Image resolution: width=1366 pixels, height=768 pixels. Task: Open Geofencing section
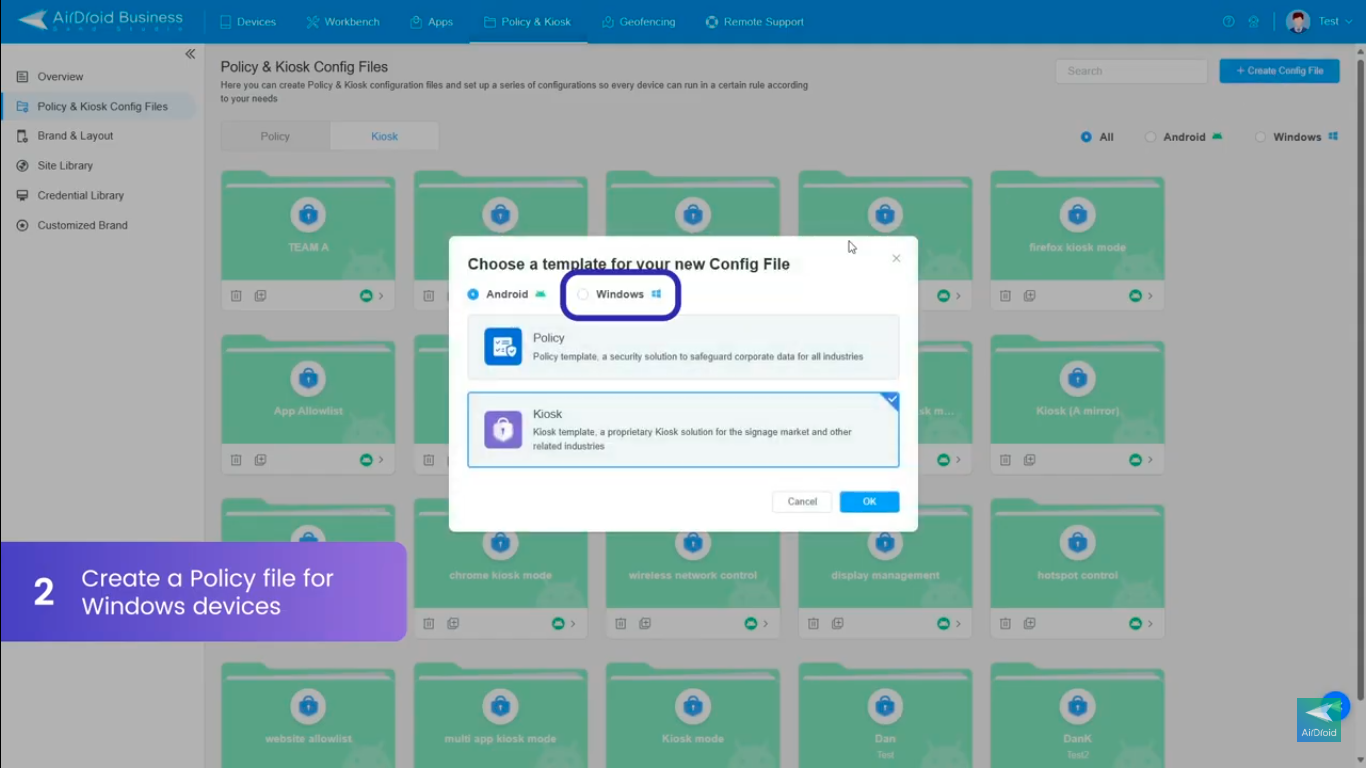coord(638,21)
